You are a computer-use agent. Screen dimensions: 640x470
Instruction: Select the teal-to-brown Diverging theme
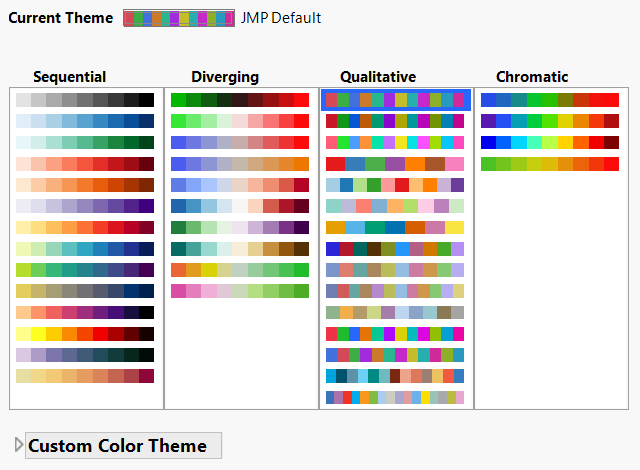click(x=240, y=249)
